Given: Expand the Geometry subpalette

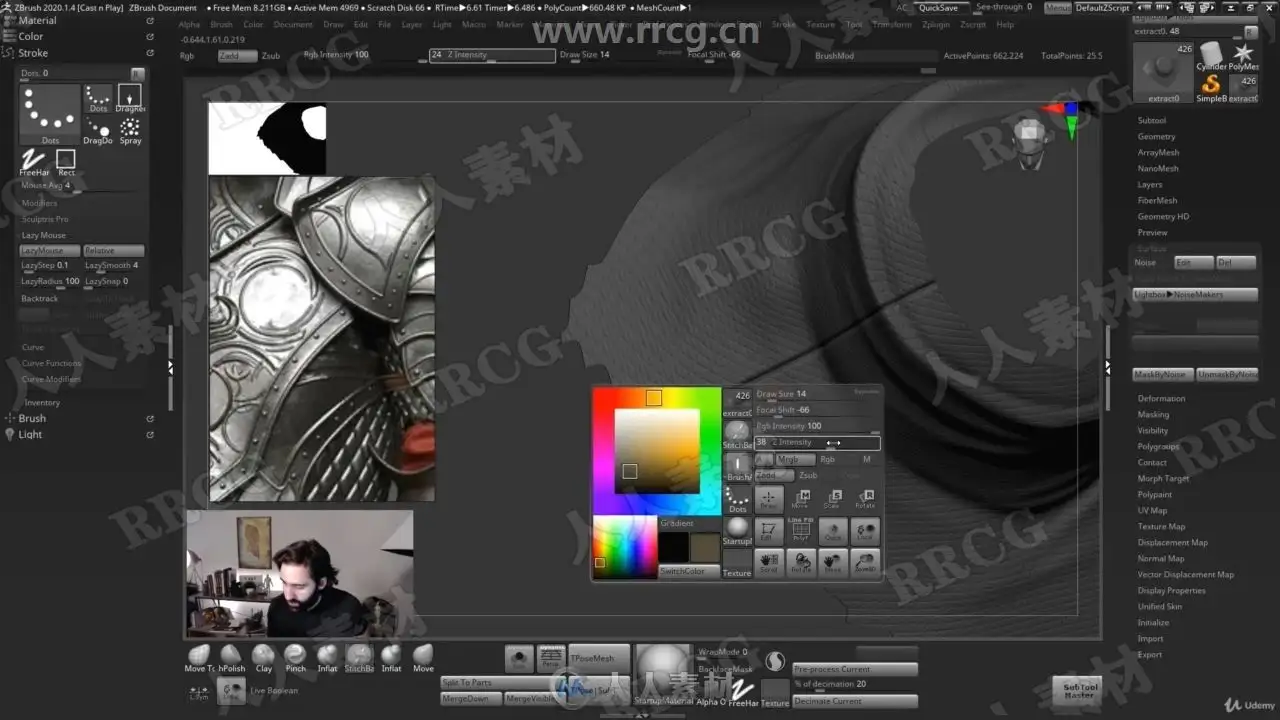Looking at the screenshot, I should pos(1156,136).
